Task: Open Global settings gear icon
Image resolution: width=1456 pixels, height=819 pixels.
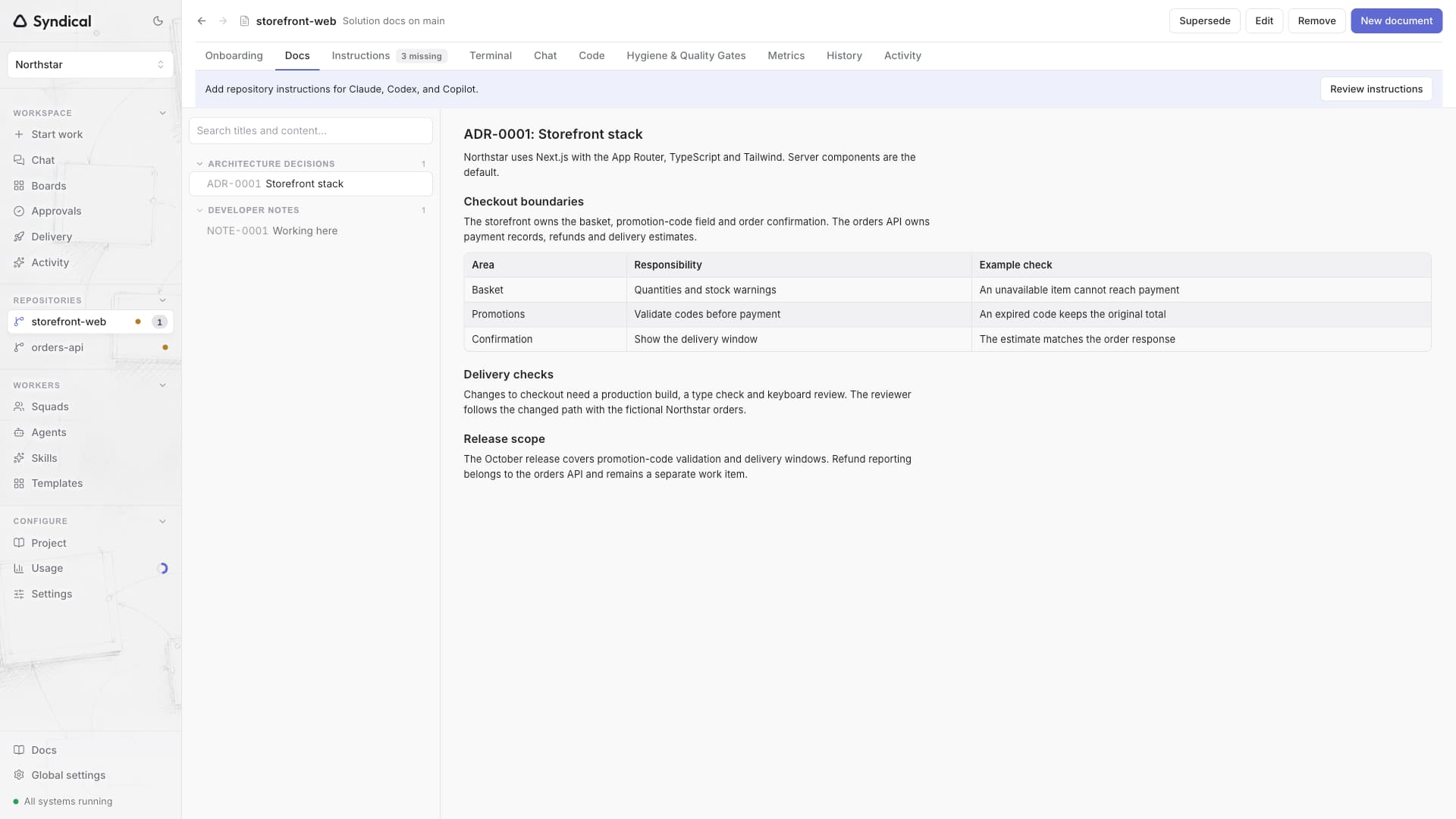Action: pyautogui.click(x=19, y=775)
